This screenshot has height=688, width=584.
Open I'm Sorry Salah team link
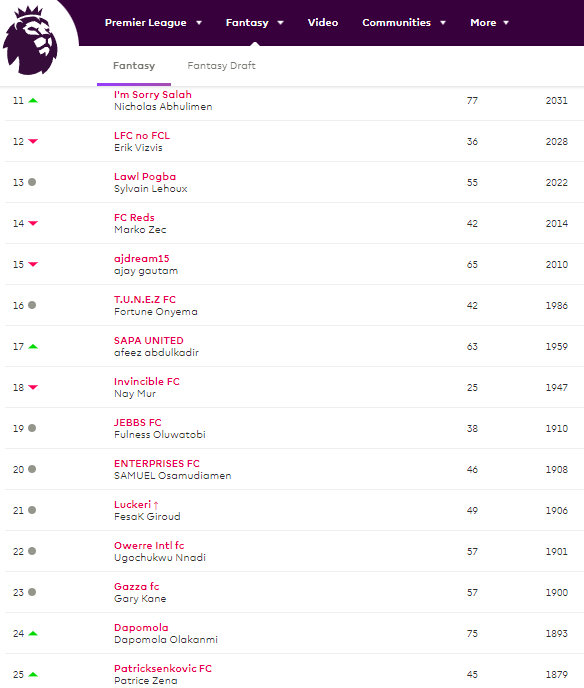153,94
